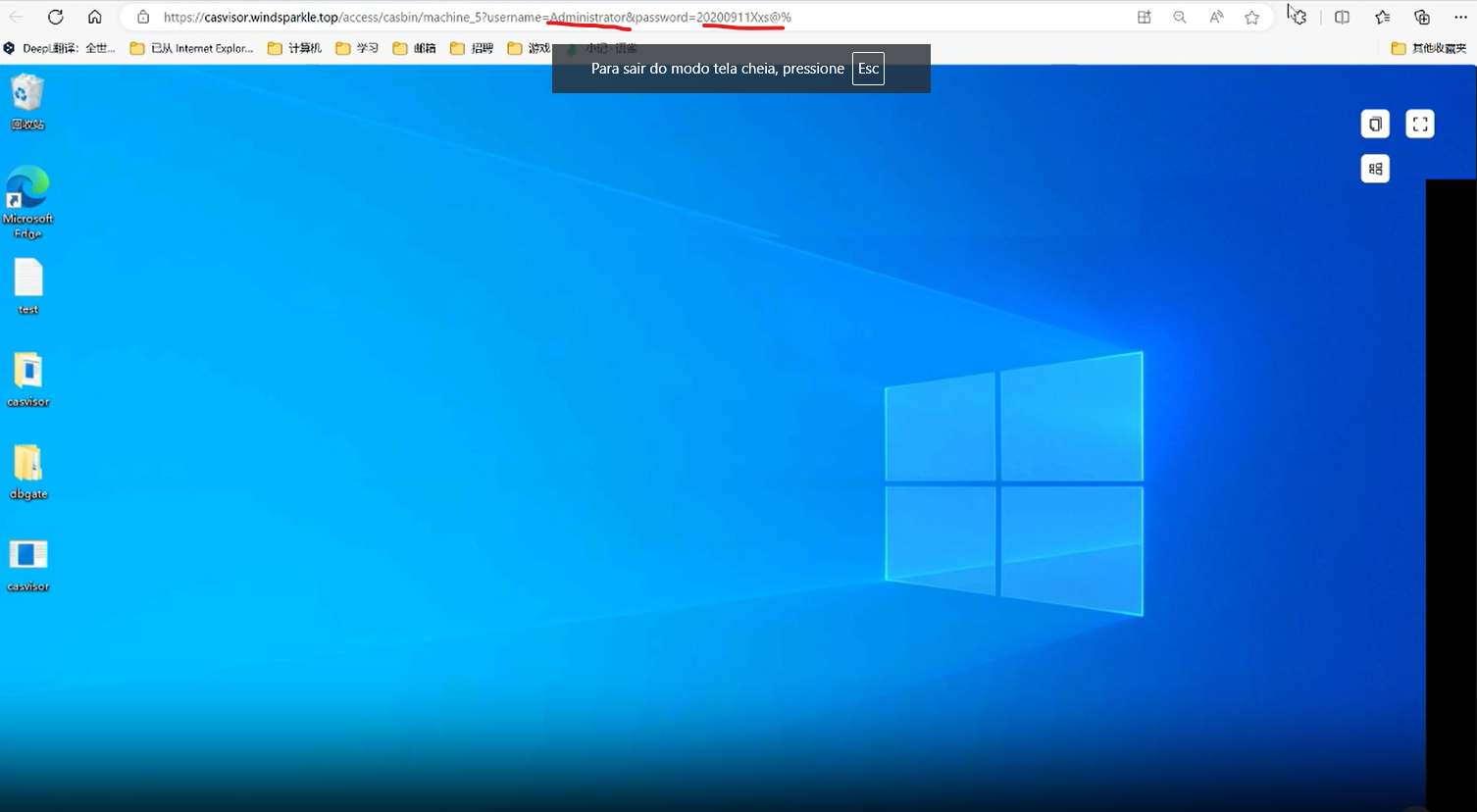This screenshot has width=1477, height=812.
Task: Go to the browser home page
Action: point(95,17)
